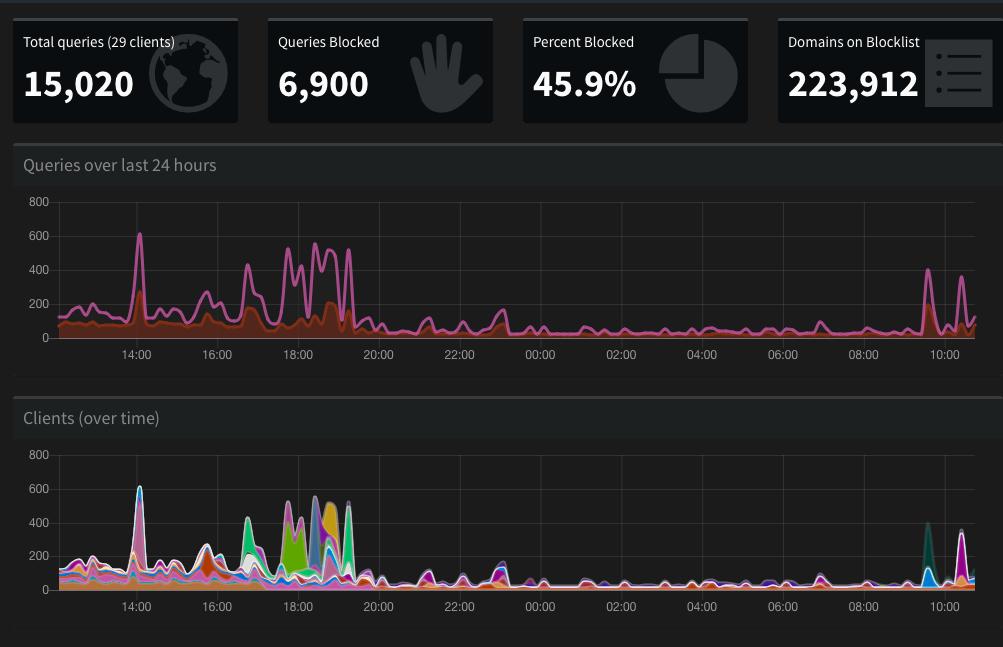
Task: Click the pie chart icon in Percent Blocked
Action: (698, 74)
